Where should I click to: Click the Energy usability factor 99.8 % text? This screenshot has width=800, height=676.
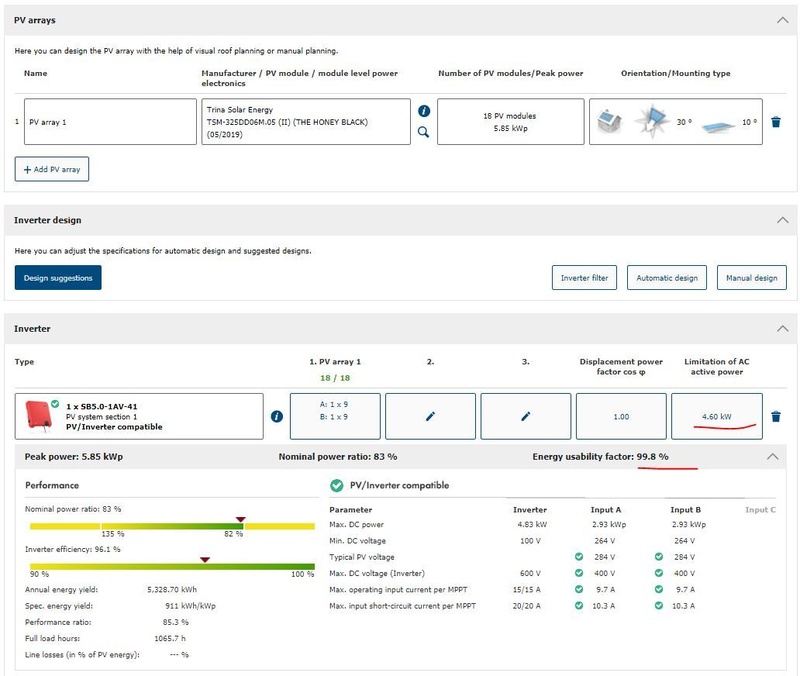(601, 457)
